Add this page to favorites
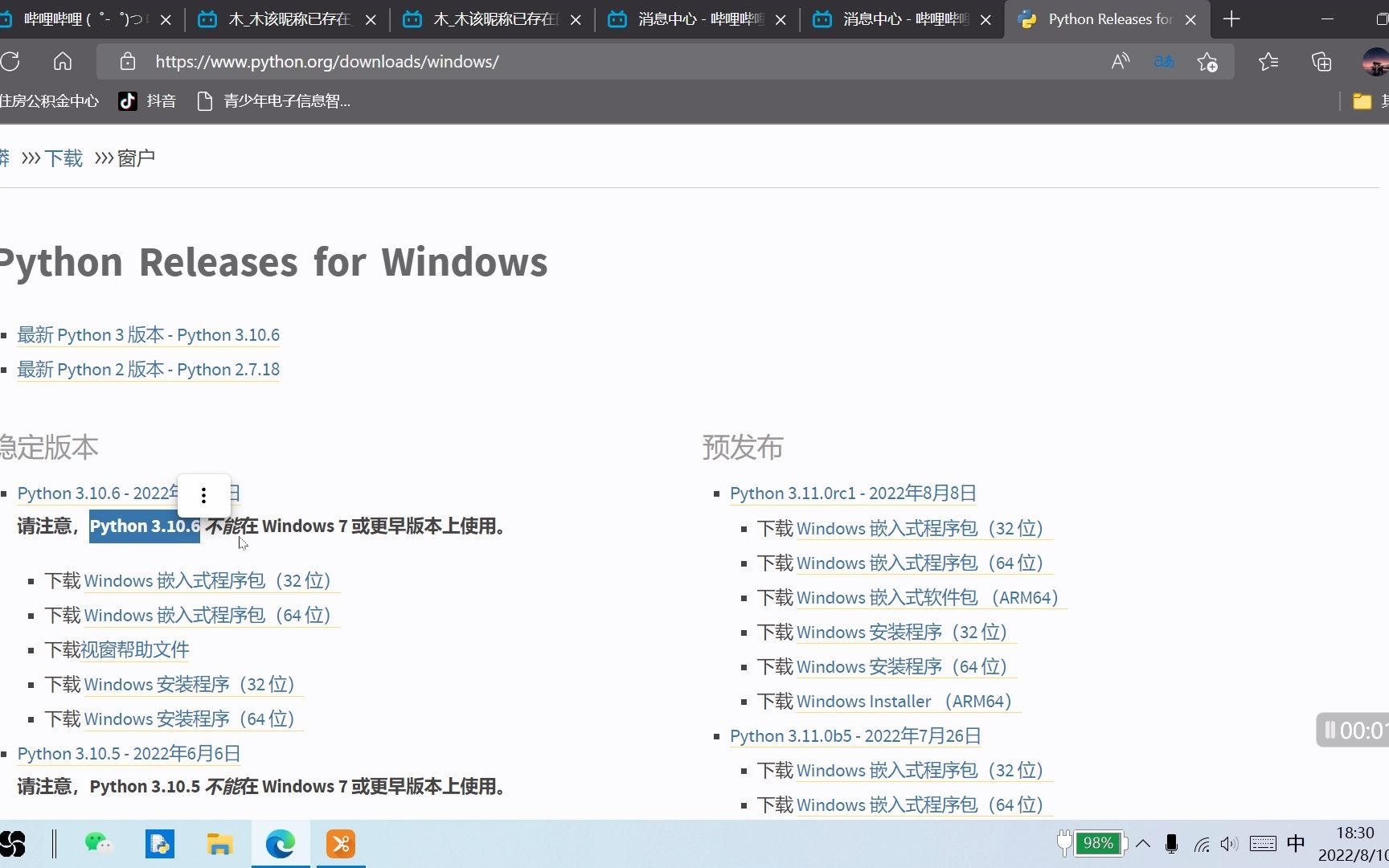Screen dimensions: 1389x868 [x=1207, y=61]
